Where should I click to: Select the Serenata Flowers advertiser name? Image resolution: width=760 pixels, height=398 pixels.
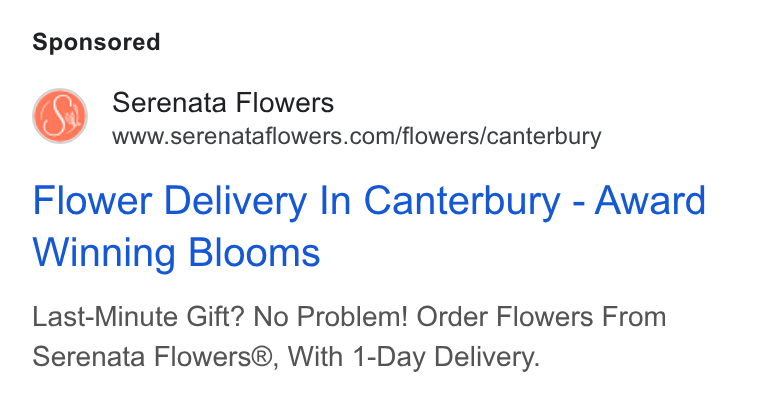pos(223,103)
